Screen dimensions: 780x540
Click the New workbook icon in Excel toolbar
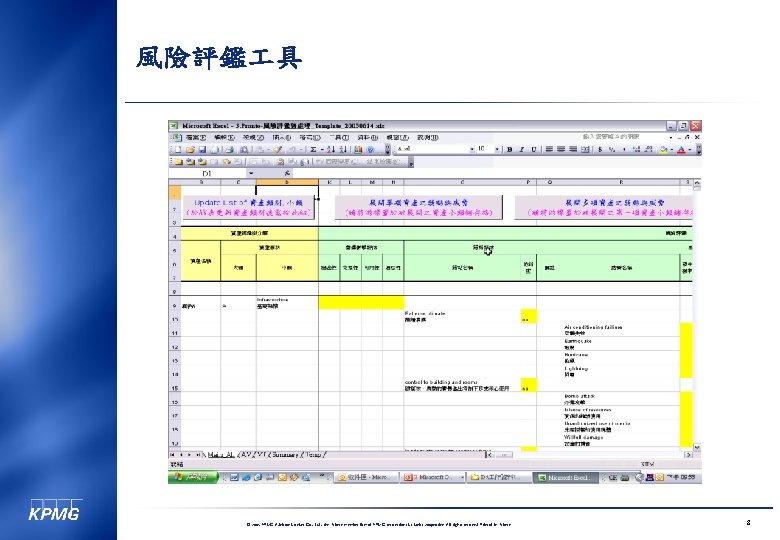[x=178, y=149]
